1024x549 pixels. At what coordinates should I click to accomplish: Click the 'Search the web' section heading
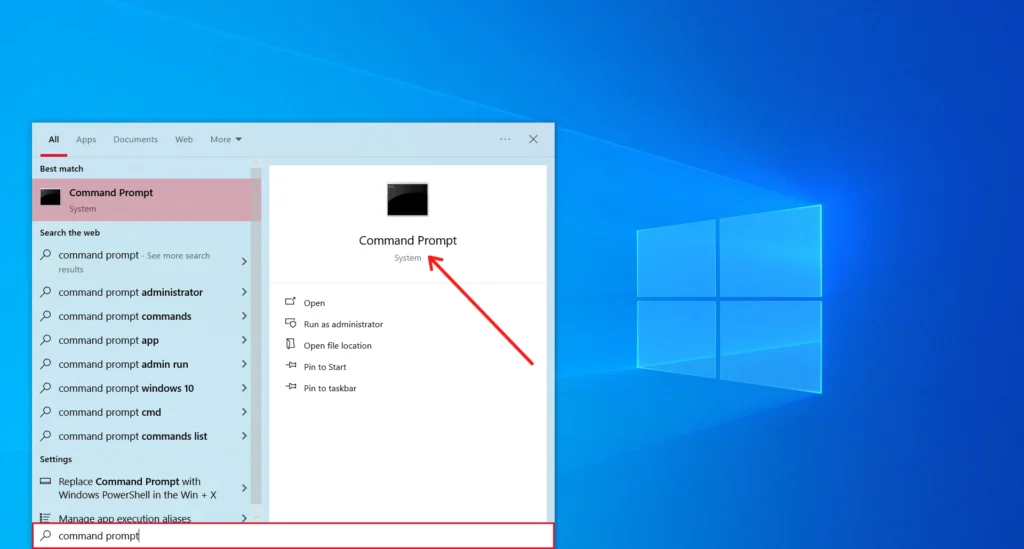(x=70, y=232)
